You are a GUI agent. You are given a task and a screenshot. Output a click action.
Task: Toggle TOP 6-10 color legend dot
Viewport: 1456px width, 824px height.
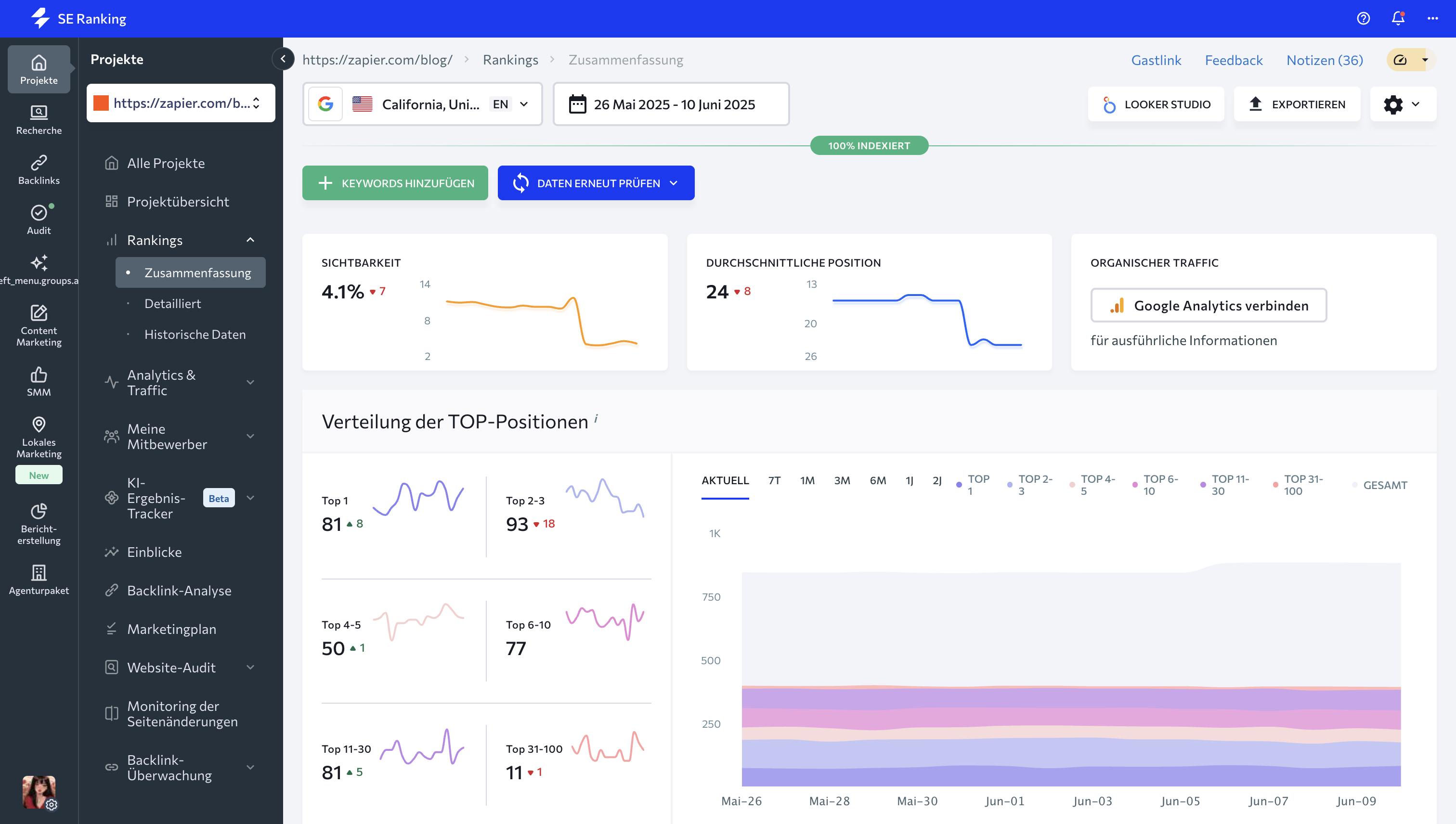[1134, 485]
